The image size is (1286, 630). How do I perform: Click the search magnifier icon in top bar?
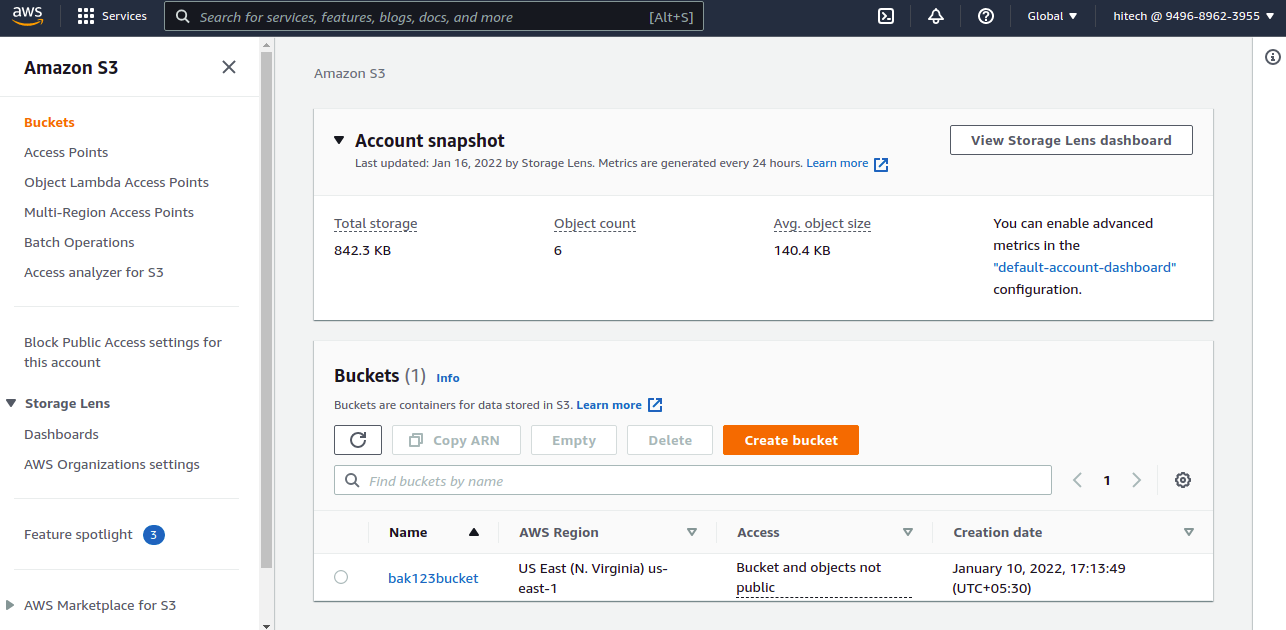tap(181, 16)
